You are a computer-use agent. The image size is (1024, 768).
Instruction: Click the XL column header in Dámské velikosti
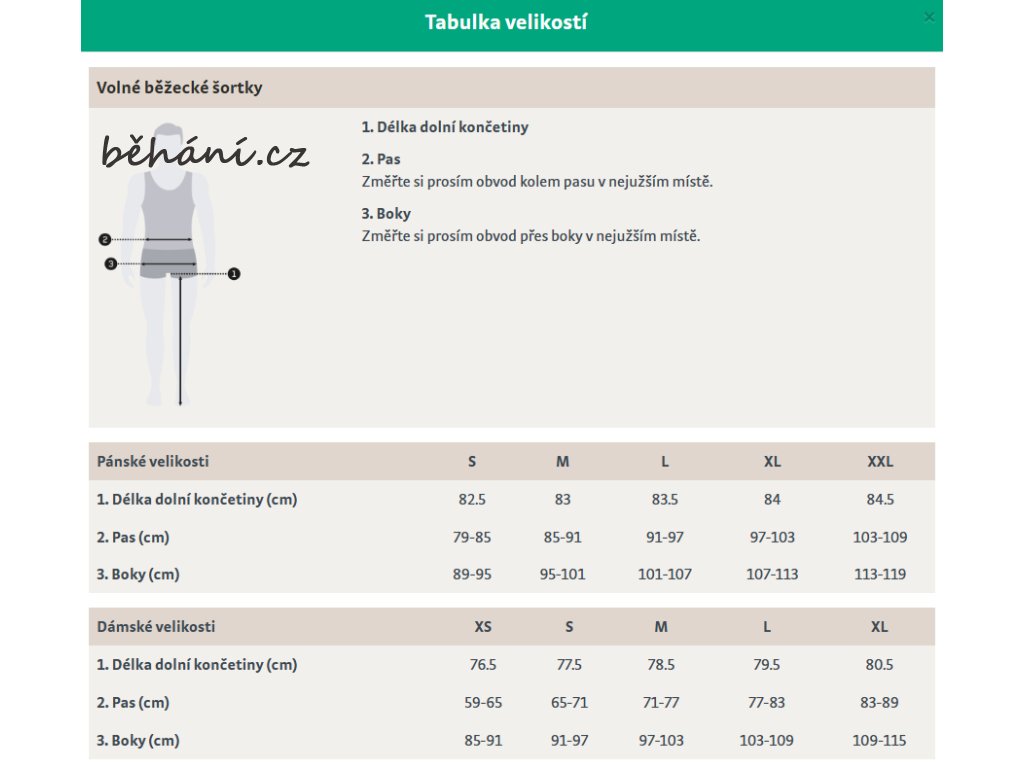[879, 626]
